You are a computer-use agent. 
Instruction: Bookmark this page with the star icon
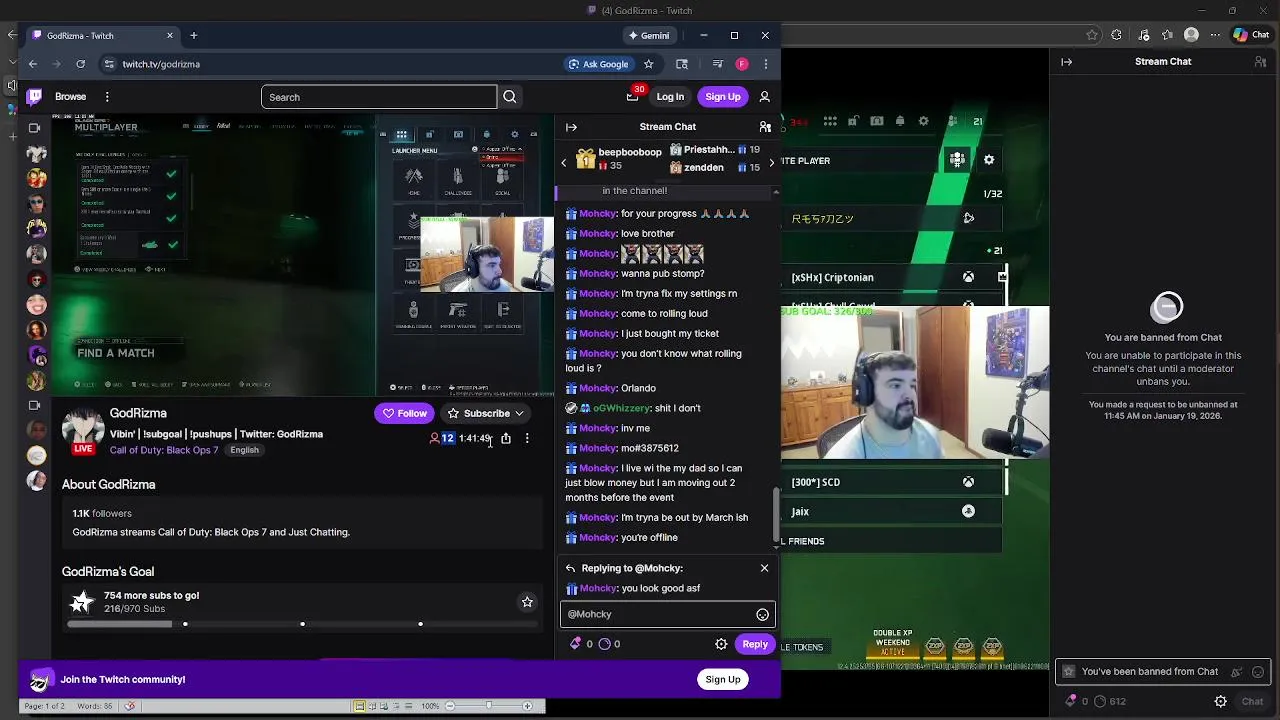pos(648,64)
